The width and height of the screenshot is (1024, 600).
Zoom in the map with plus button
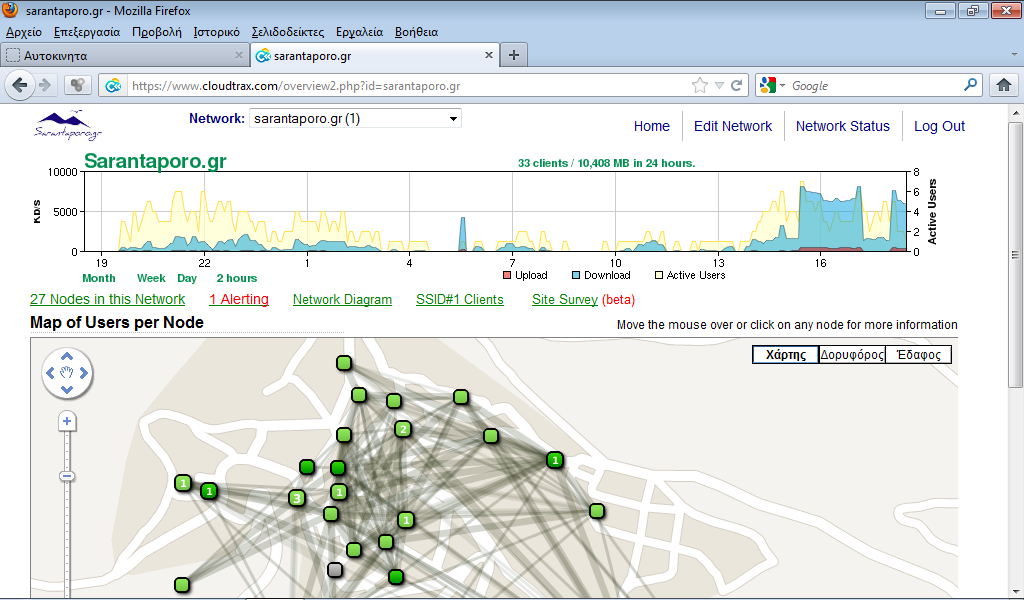pyautogui.click(x=67, y=422)
